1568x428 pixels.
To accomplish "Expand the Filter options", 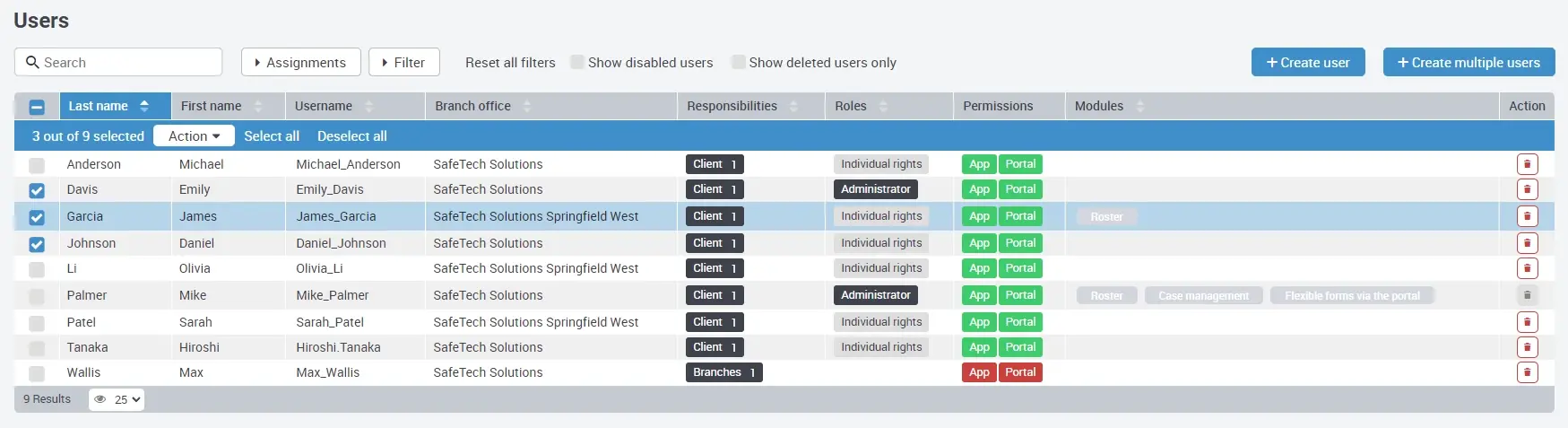I will coord(403,62).
